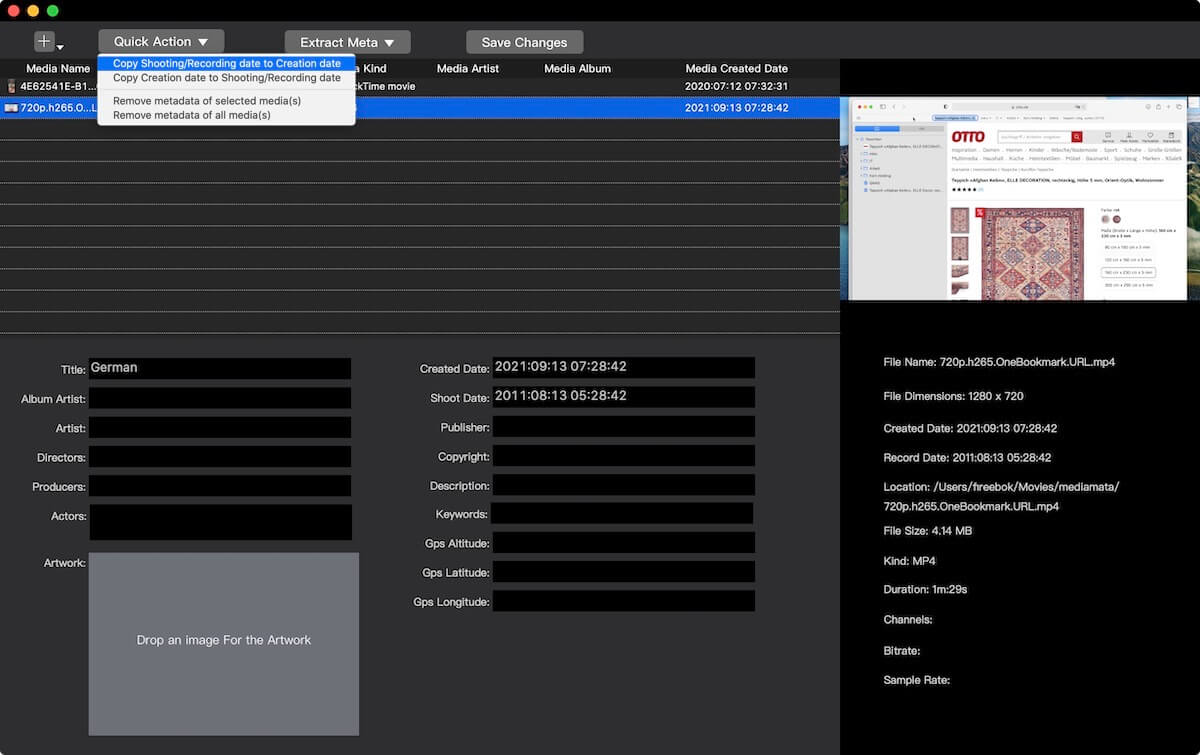The width and height of the screenshot is (1200, 755).
Task: Open the Extract Meta dropdown
Action: click(347, 43)
